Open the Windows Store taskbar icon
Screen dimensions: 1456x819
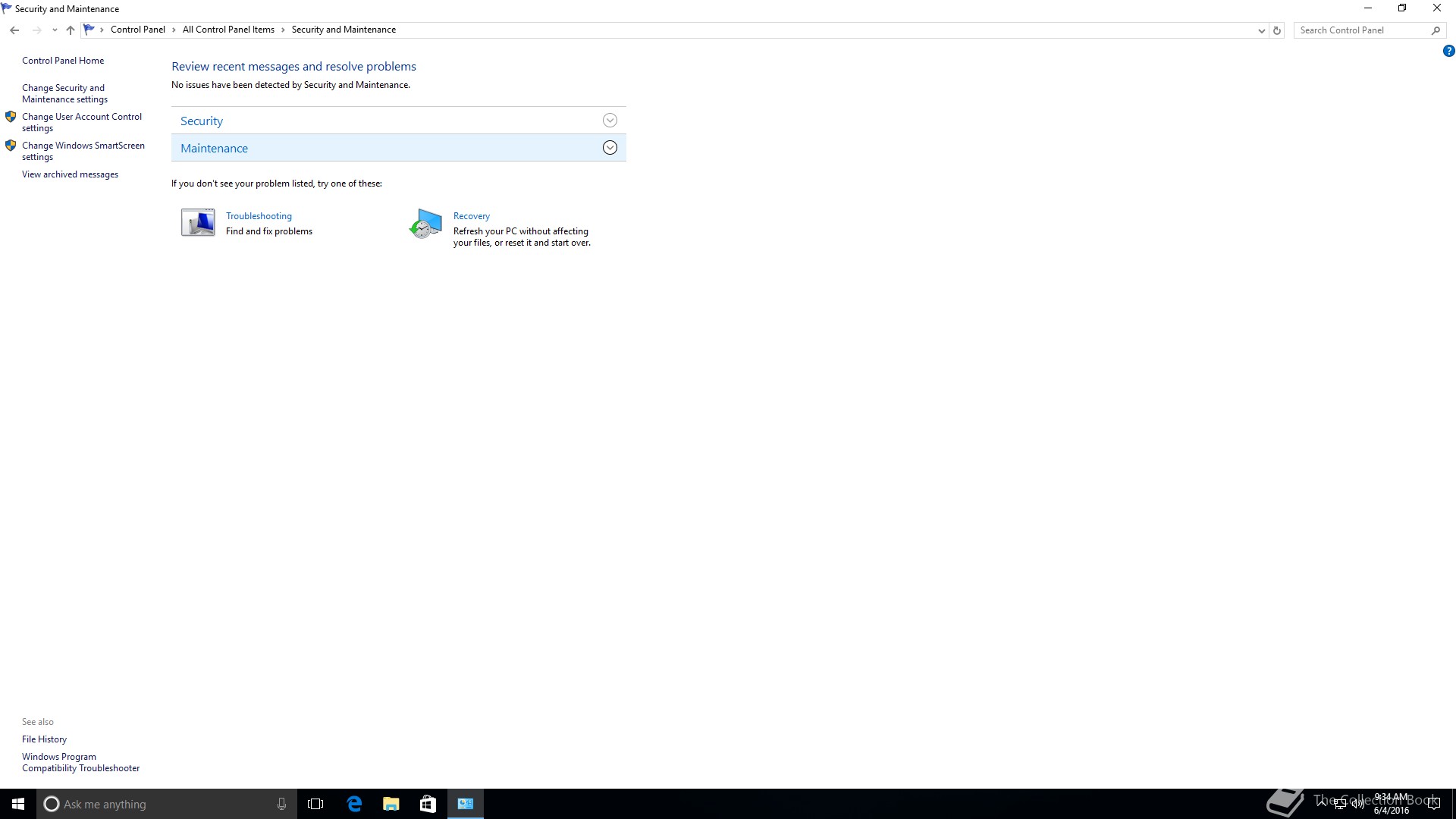[428, 804]
